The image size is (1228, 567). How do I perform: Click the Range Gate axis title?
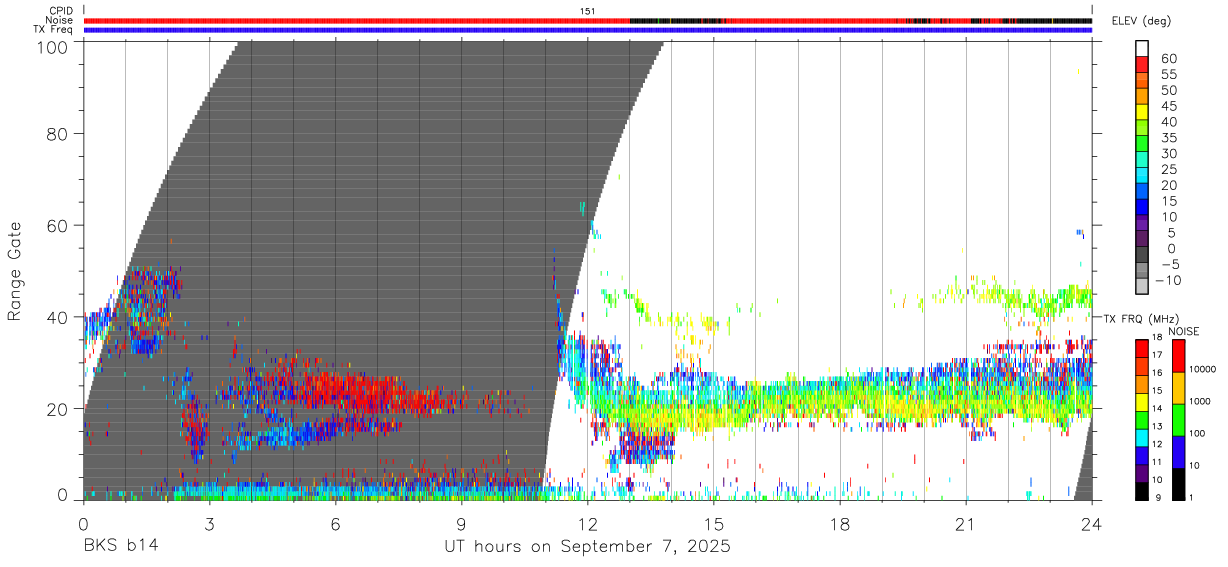15,271
